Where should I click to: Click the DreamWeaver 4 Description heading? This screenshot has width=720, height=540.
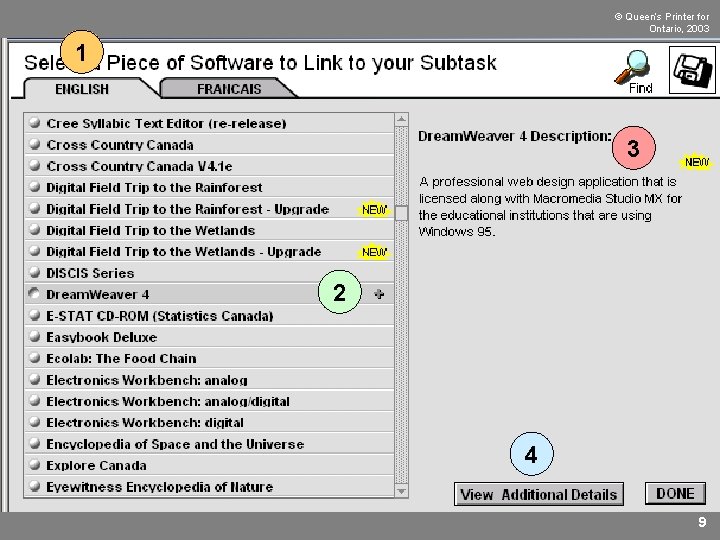(515, 136)
